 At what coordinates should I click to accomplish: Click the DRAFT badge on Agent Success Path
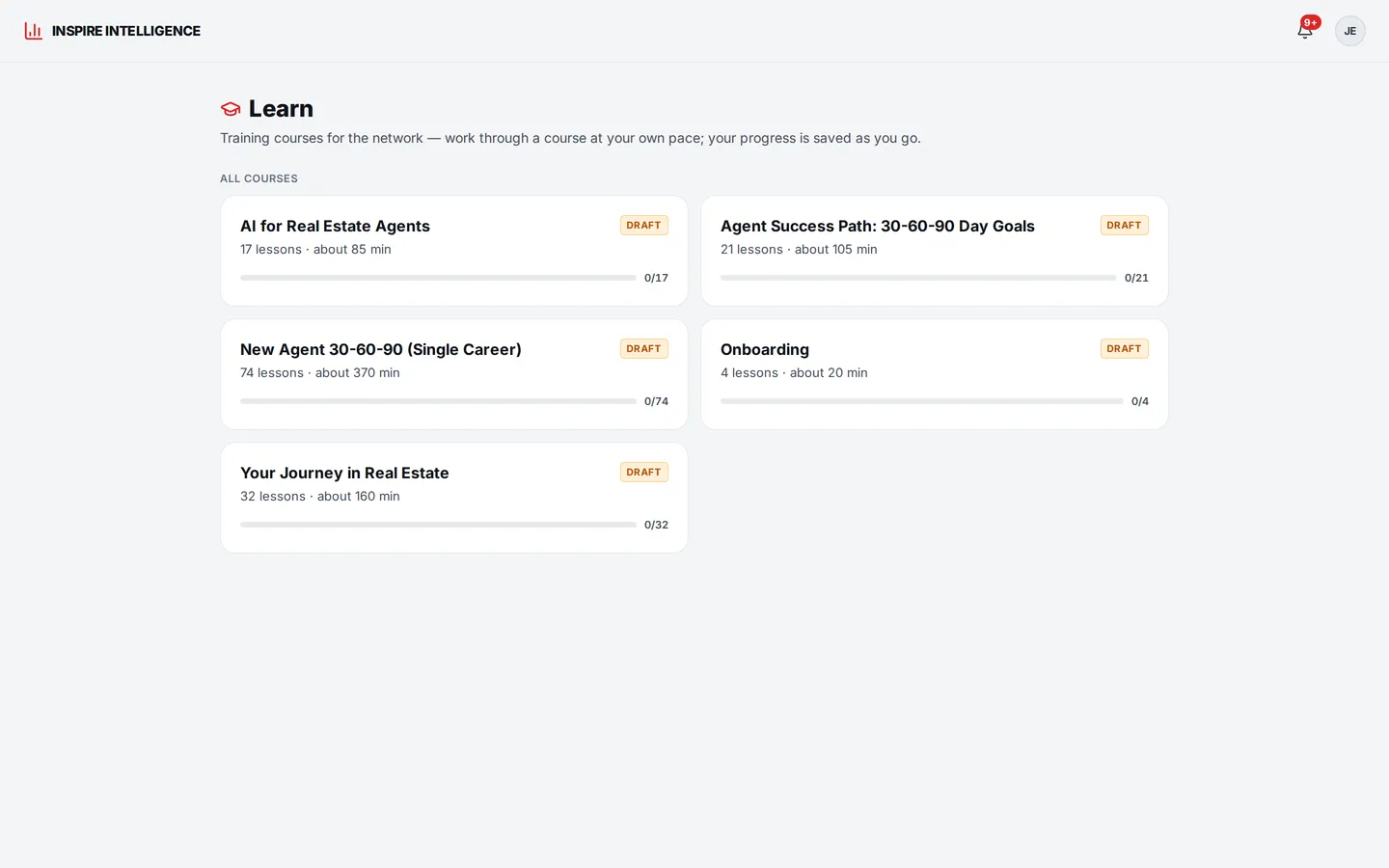click(1125, 226)
